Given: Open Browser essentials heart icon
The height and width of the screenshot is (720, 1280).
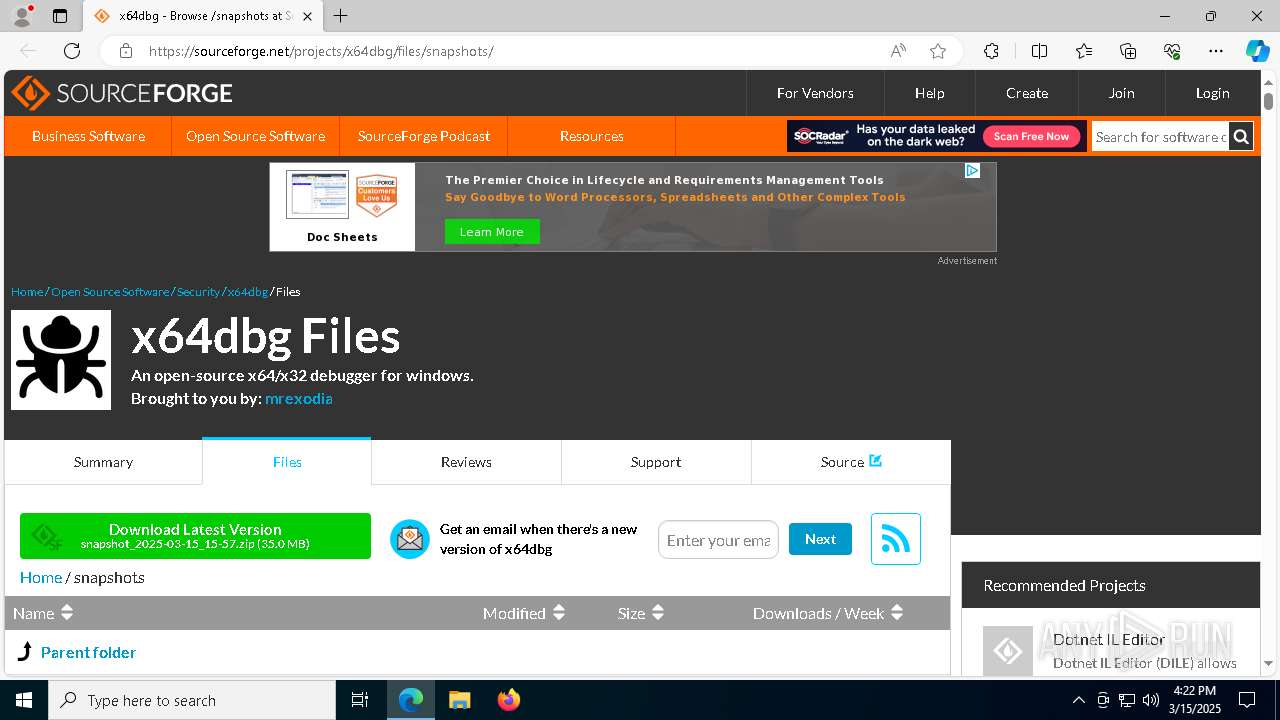Looking at the screenshot, I should [x=1172, y=51].
